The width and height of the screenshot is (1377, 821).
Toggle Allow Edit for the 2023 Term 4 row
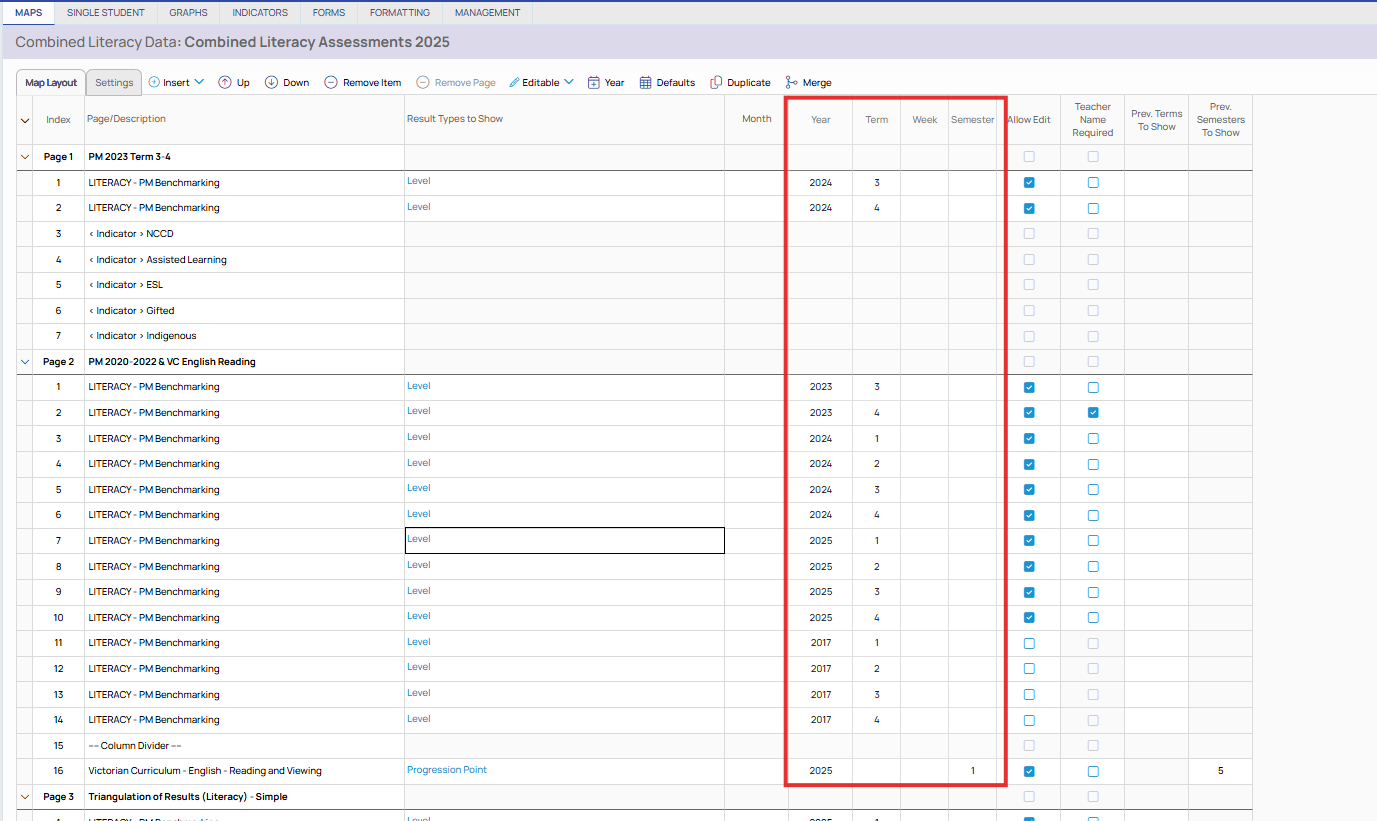pos(1029,413)
